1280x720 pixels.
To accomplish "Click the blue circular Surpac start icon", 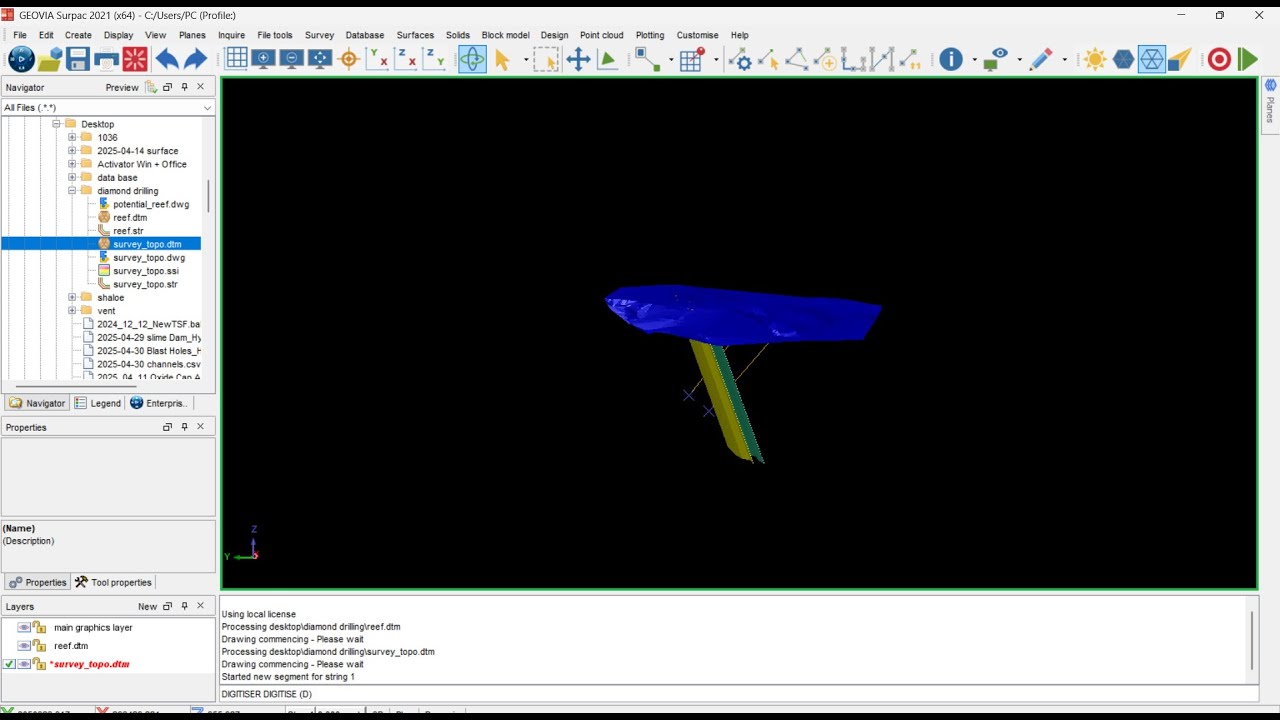I will point(21,59).
